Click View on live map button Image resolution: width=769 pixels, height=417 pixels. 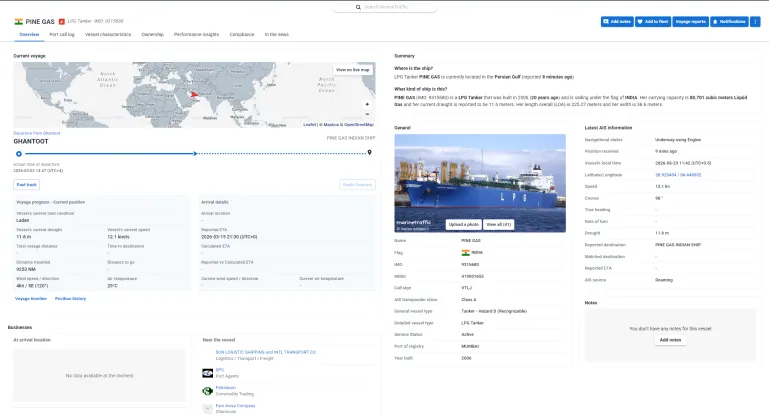point(352,70)
